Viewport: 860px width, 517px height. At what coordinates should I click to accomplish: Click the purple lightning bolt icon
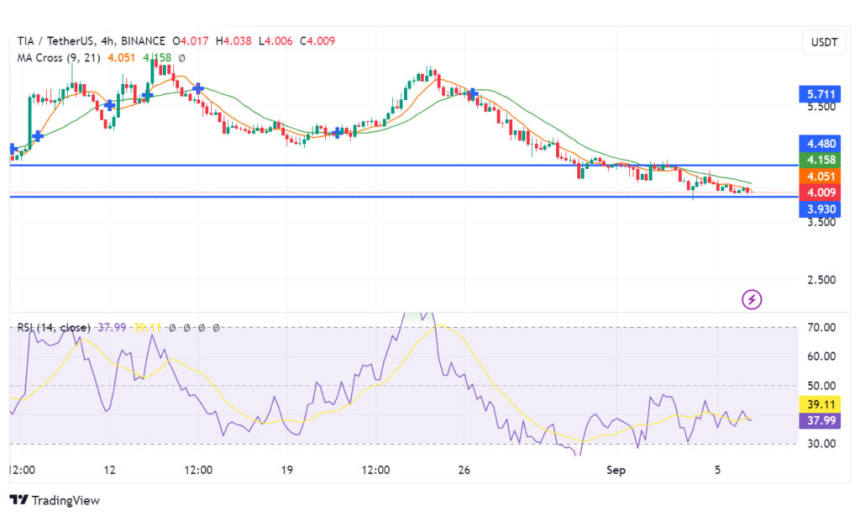click(x=752, y=298)
